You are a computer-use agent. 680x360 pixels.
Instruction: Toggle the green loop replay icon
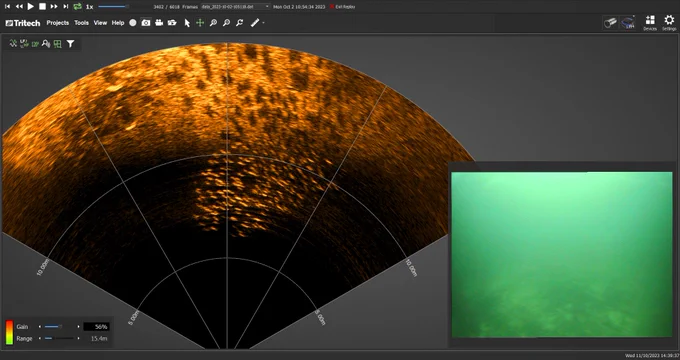click(x=77, y=7)
